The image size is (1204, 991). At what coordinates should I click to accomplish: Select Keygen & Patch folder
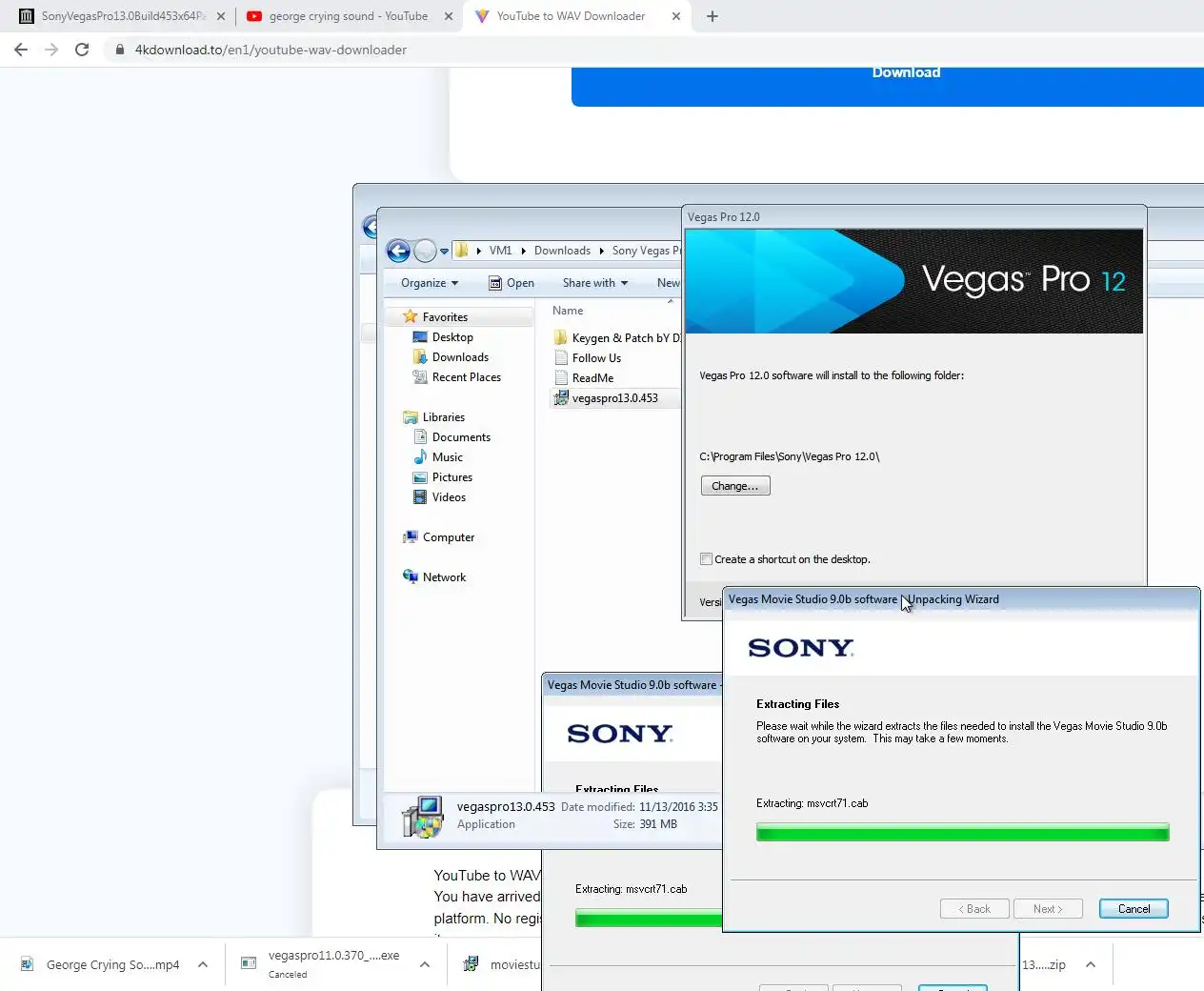tap(617, 338)
